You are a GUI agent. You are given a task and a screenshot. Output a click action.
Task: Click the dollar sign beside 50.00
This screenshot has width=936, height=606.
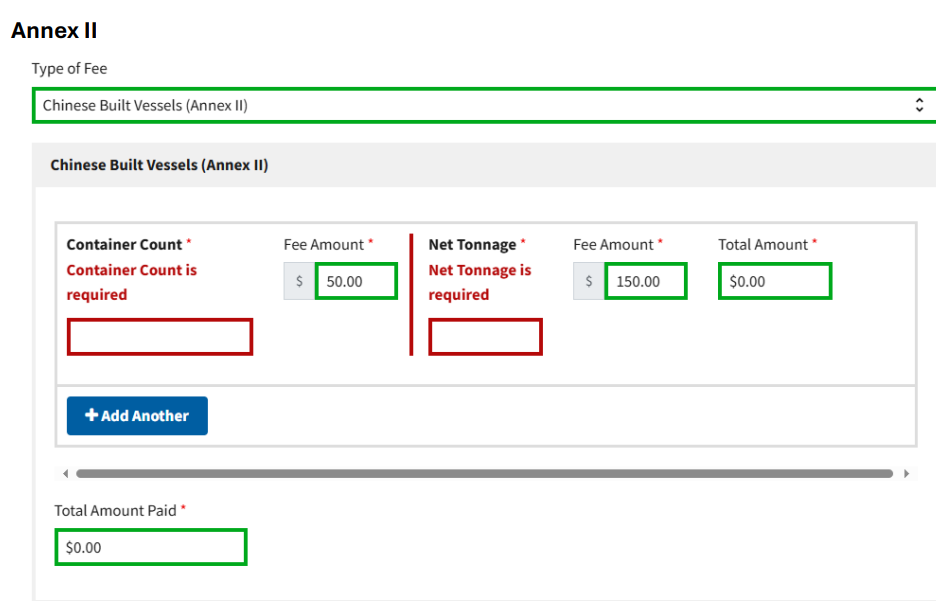tap(299, 281)
